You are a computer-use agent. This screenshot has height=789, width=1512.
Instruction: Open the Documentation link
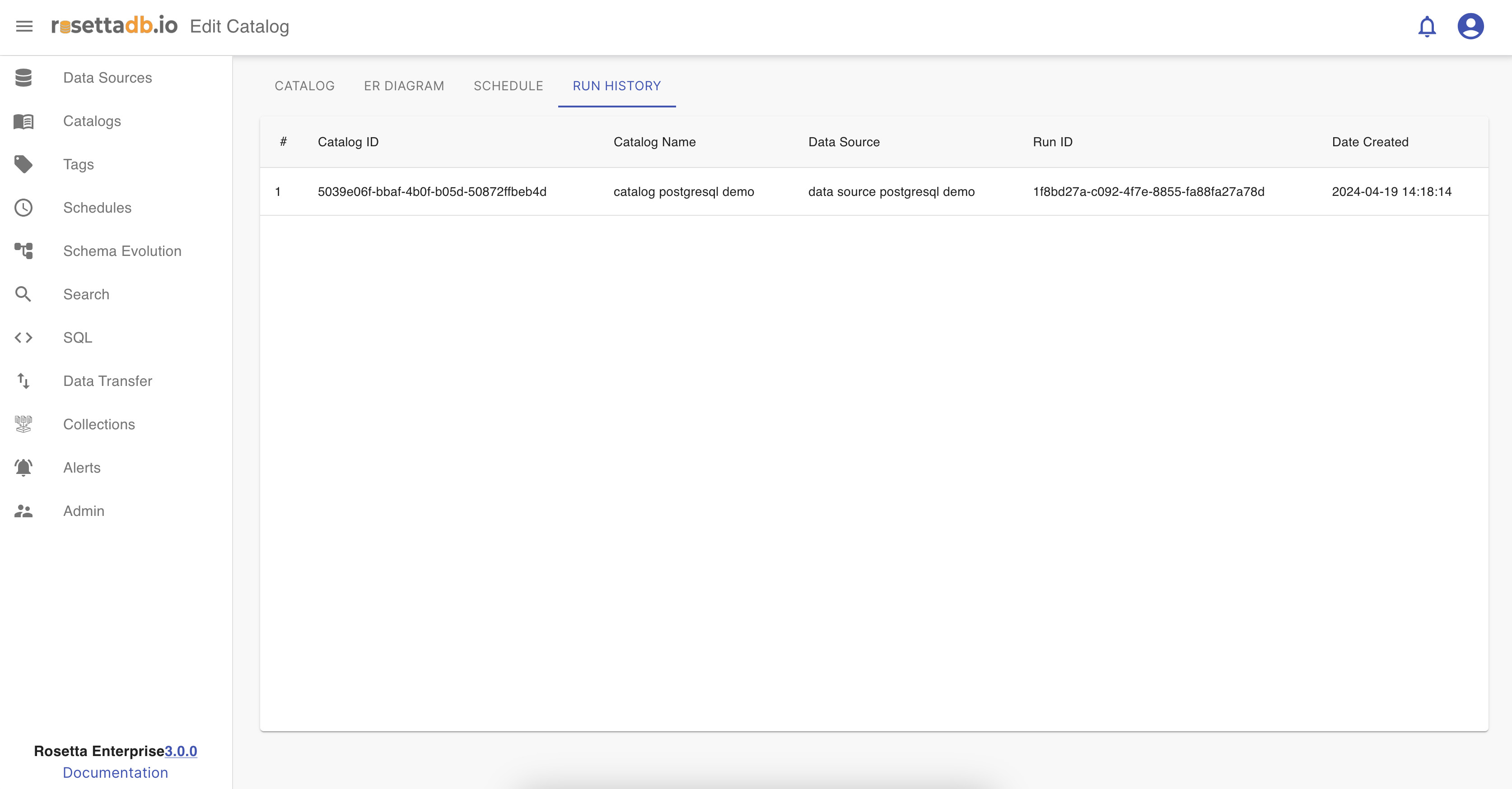tap(116, 773)
